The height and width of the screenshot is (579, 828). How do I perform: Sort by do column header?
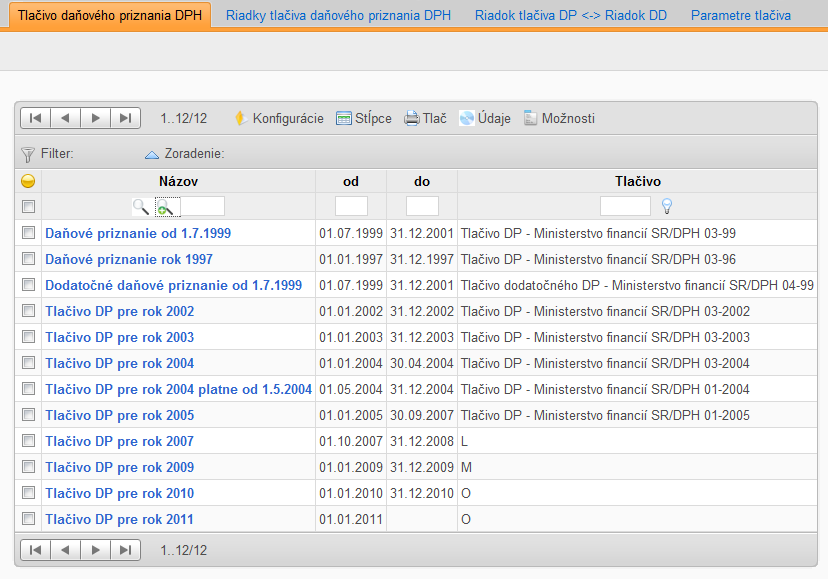(x=422, y=181)
